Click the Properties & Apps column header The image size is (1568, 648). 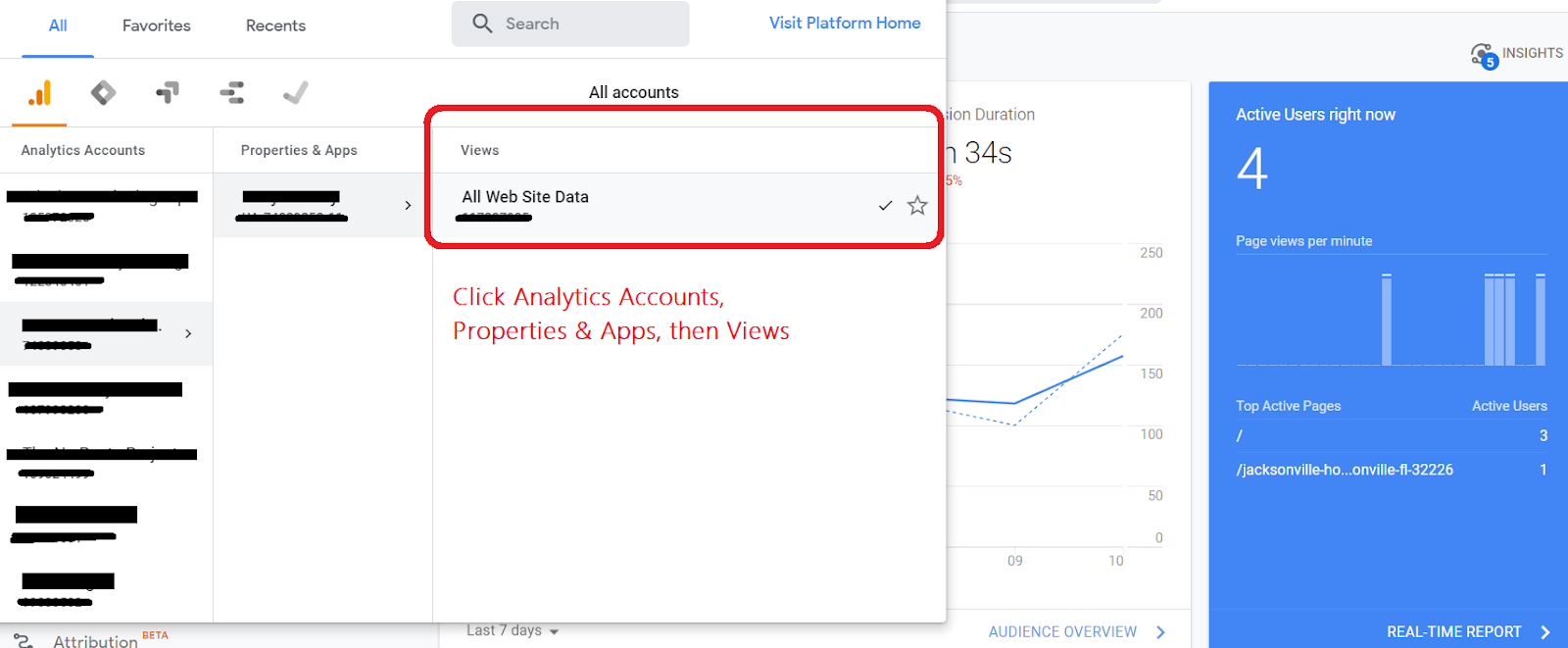click(x=299, y=150)
